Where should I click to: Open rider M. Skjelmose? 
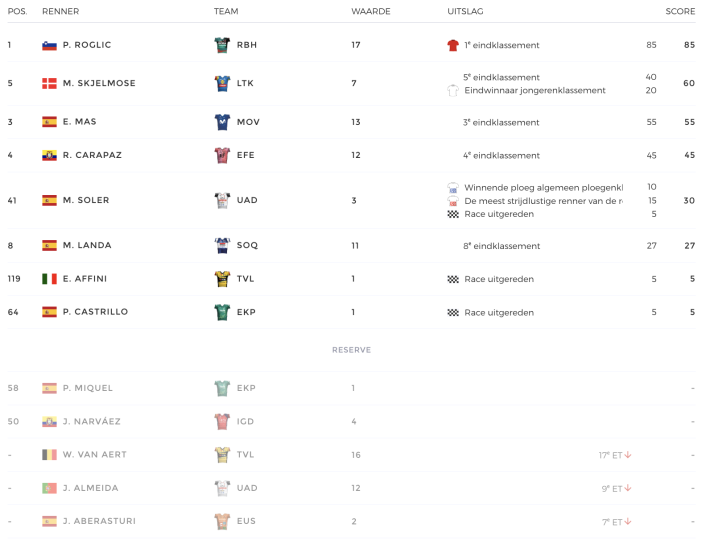(99, 83)
